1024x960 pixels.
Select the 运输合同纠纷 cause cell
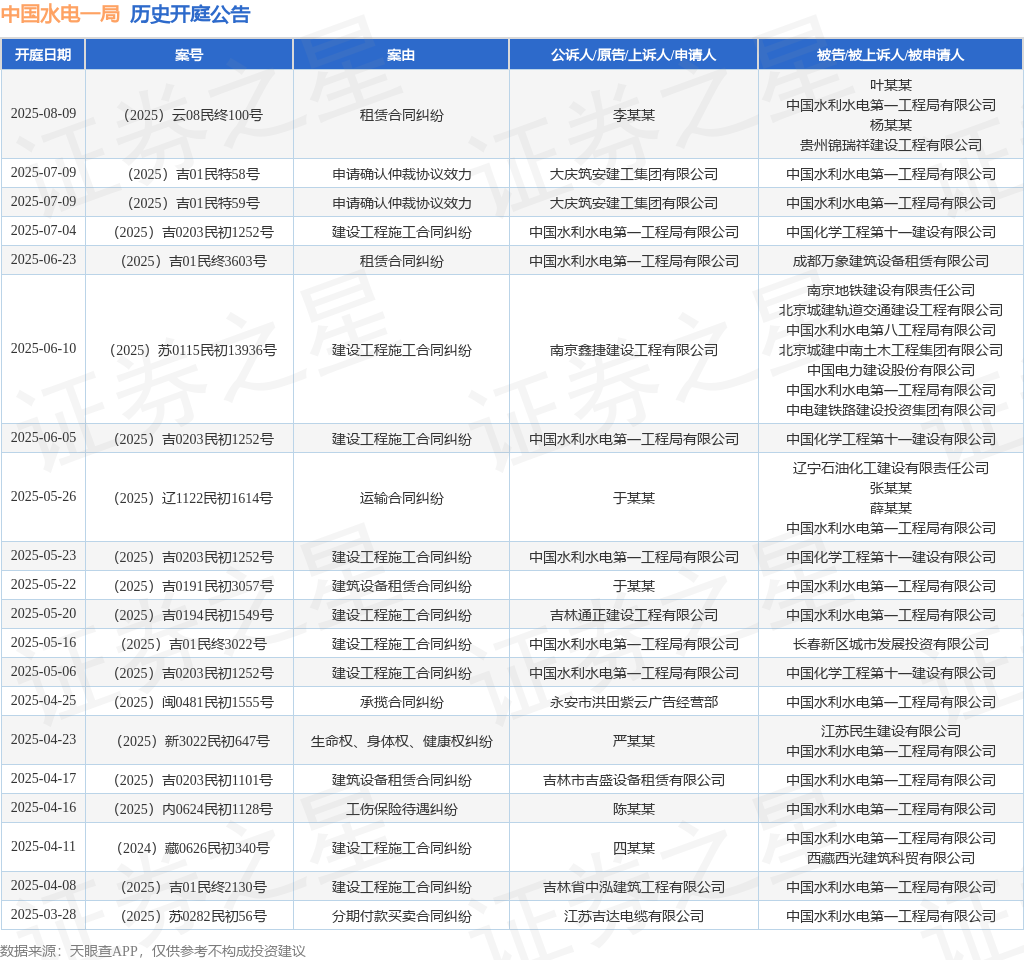(x=401, y=499)
